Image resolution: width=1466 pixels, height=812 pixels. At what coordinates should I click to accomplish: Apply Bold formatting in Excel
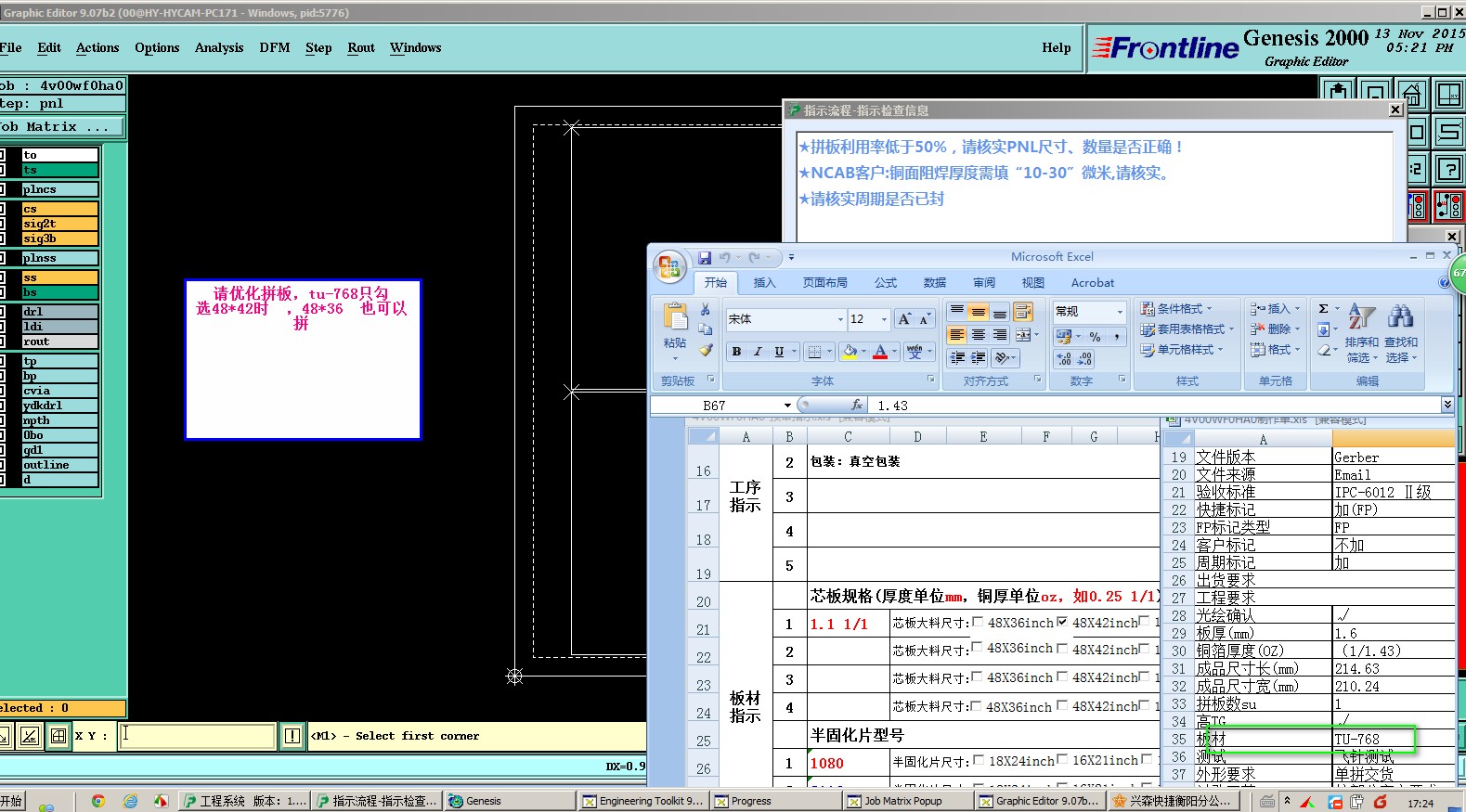click(x=736, y=352)
